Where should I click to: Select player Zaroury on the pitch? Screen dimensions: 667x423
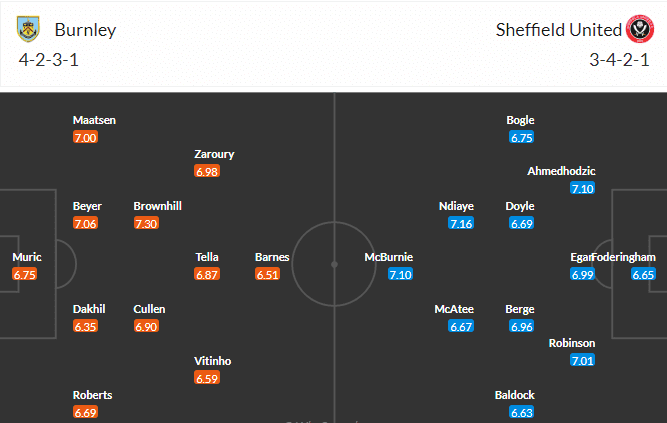pyautogui.click(x=214, y=154)
